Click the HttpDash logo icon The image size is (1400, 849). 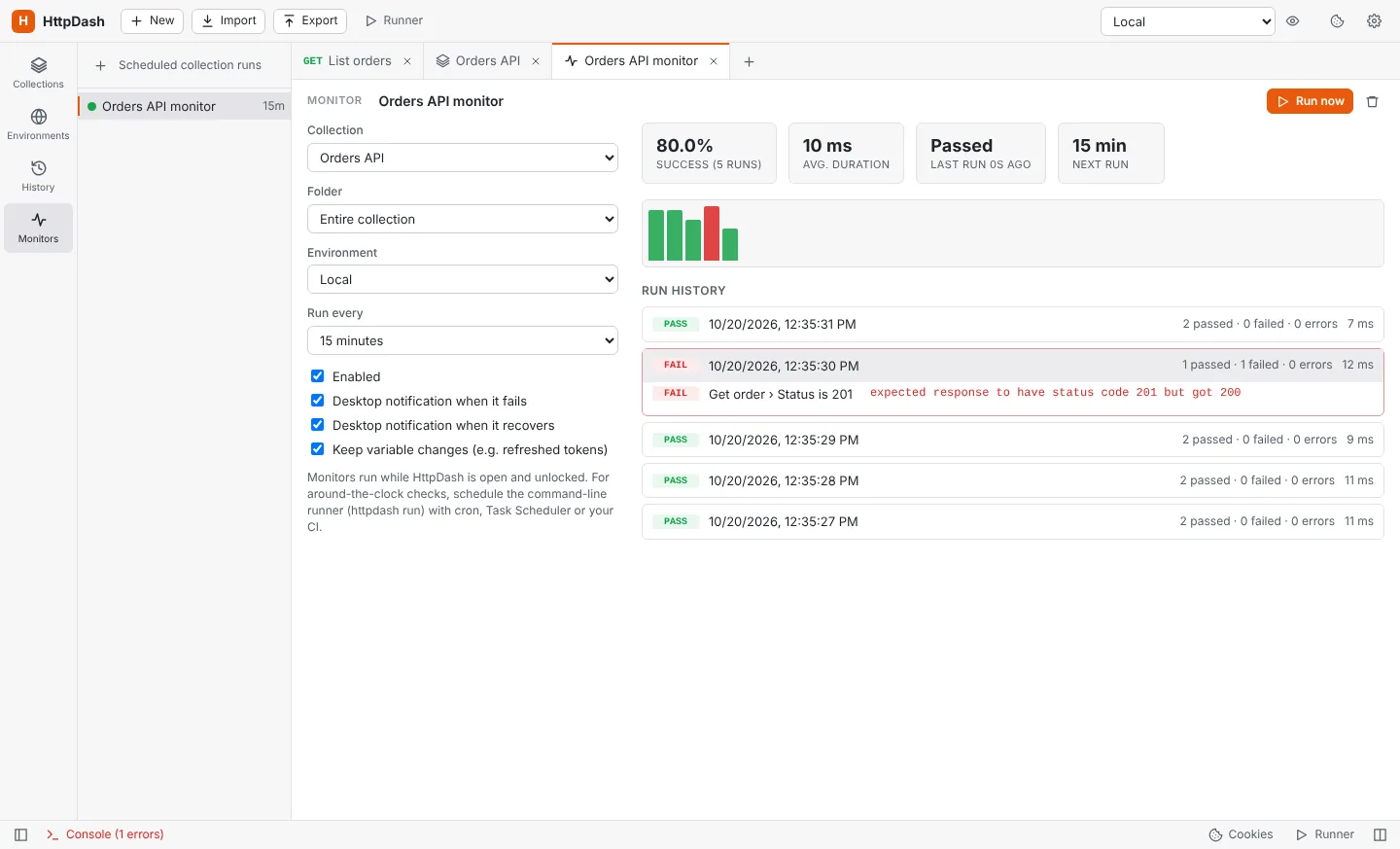point(23,20)
